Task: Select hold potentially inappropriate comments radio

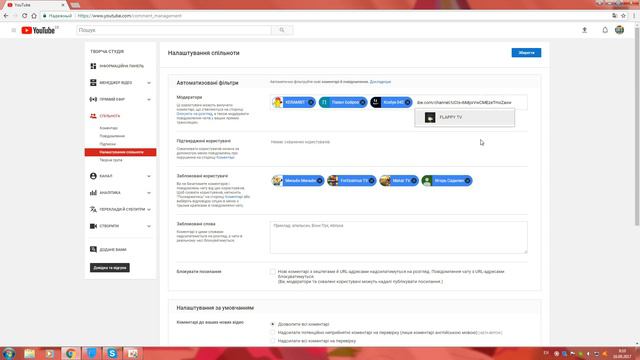Action: click(273, 333)
